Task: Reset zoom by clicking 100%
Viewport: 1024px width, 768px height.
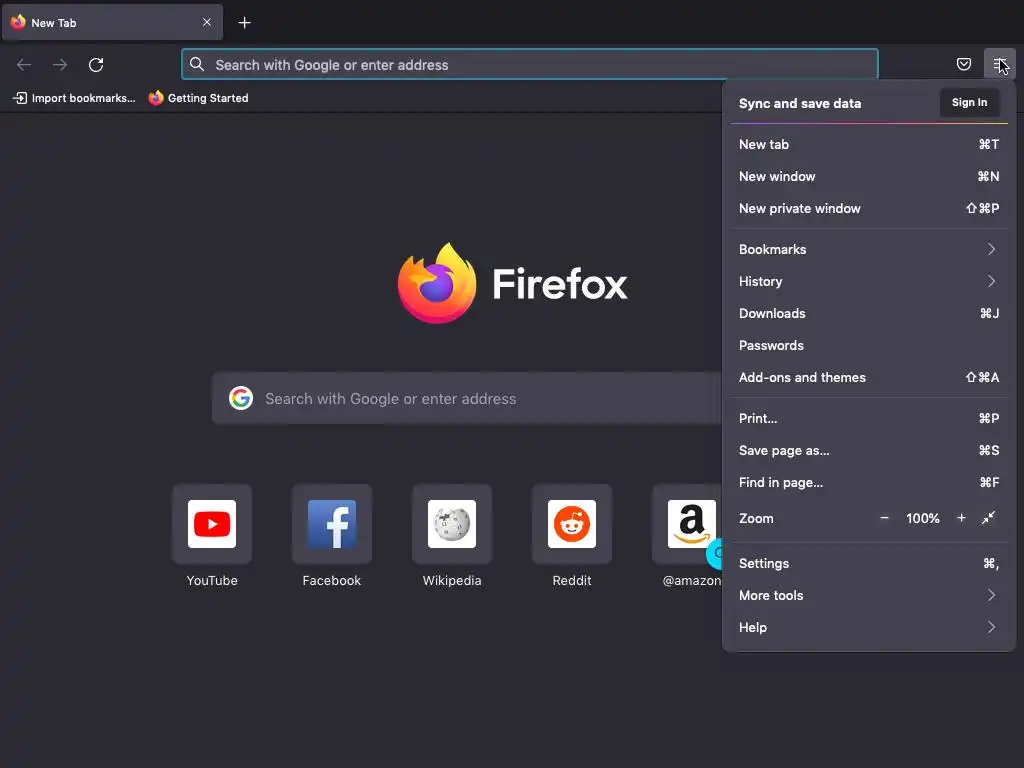Action: click(x=922, y=519)
